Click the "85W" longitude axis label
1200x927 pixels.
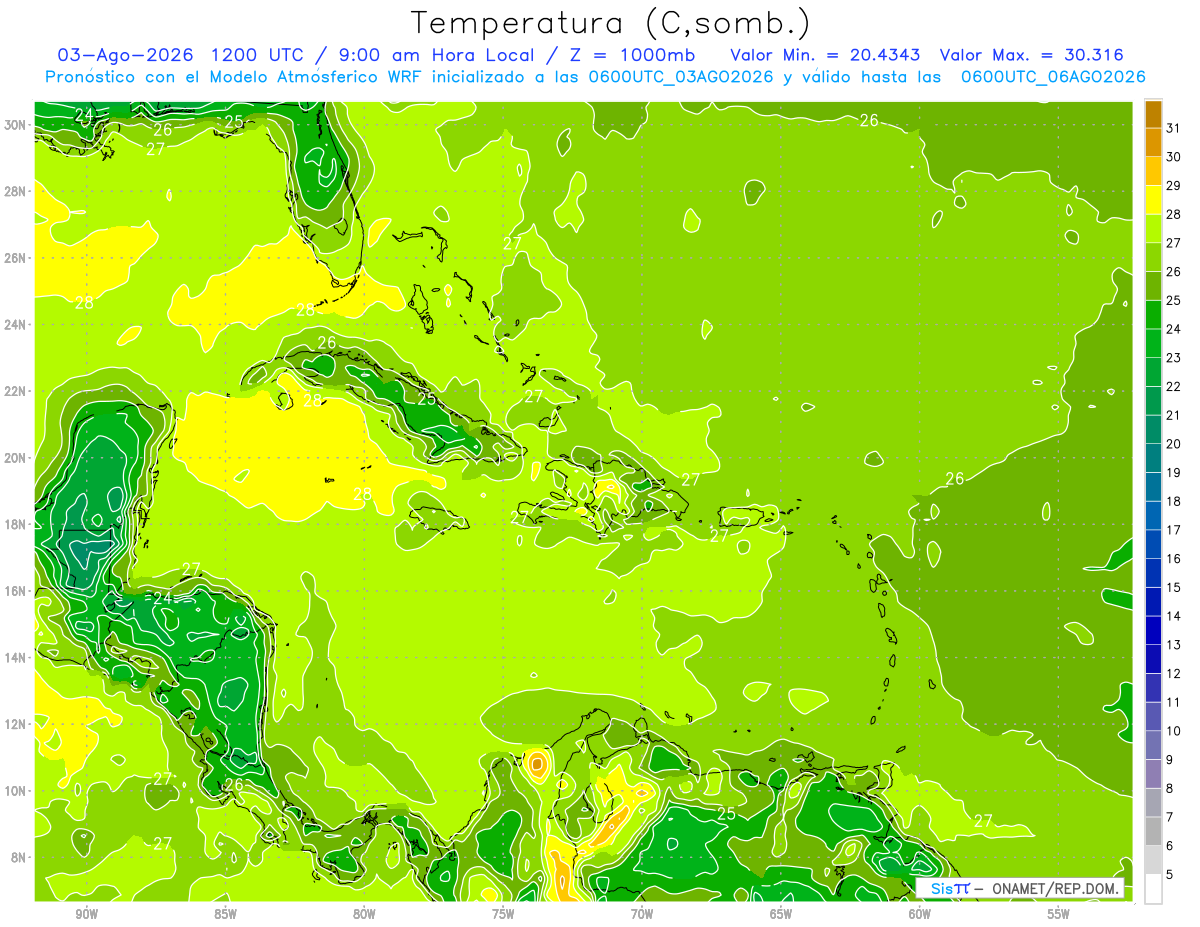pos(225,914)
